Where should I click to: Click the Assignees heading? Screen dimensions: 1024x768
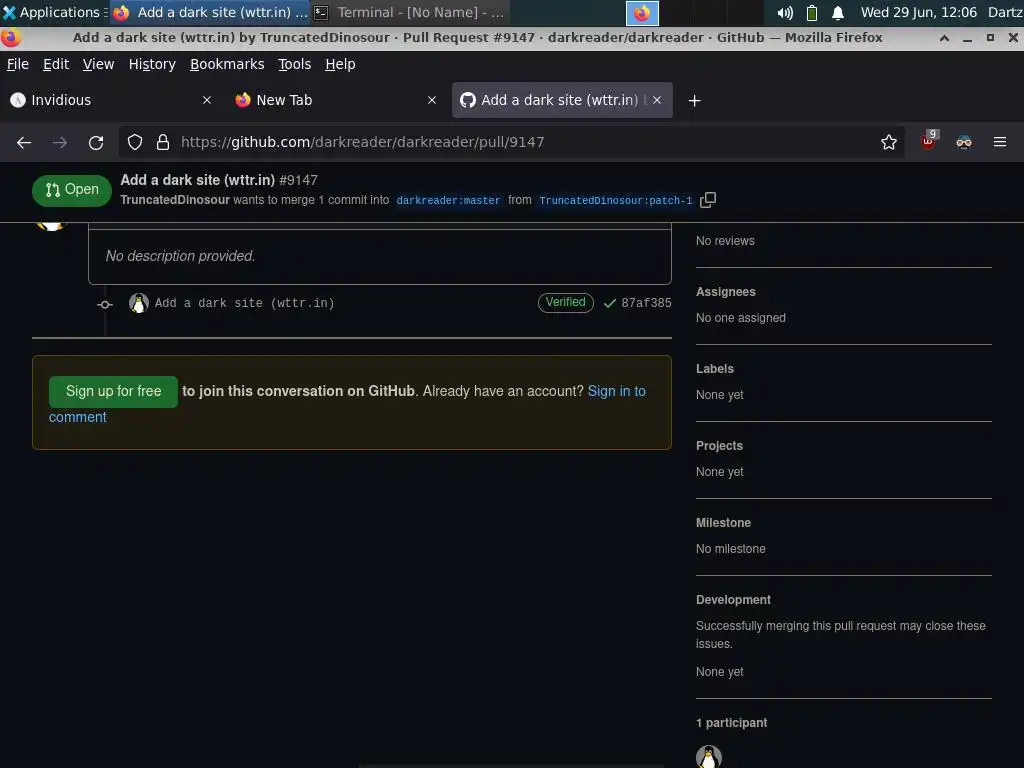(x=726, y=292)
